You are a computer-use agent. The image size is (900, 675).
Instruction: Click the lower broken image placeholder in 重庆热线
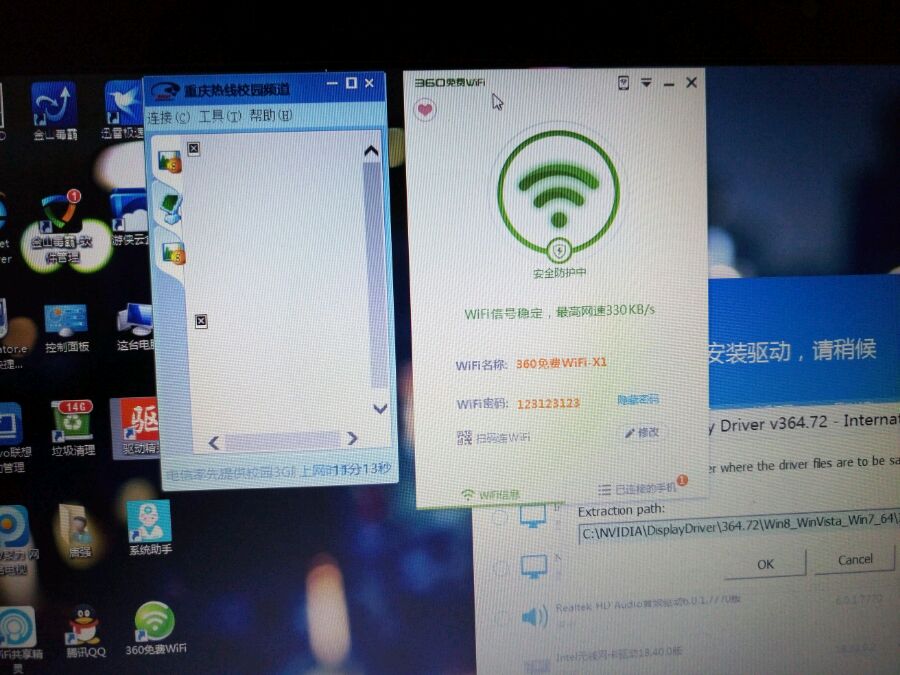(201, 321)
